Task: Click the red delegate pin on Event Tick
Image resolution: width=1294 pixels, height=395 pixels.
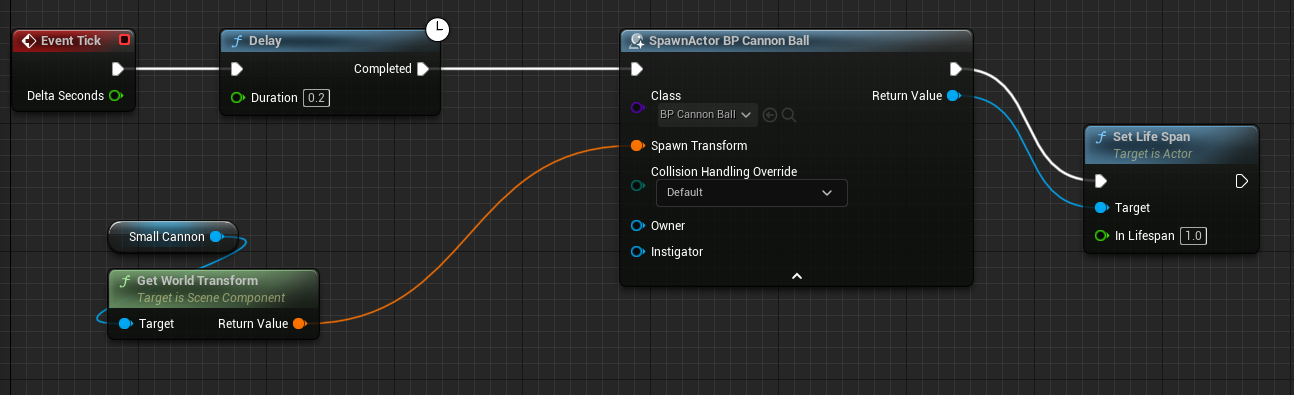Action: coord(124,40)
